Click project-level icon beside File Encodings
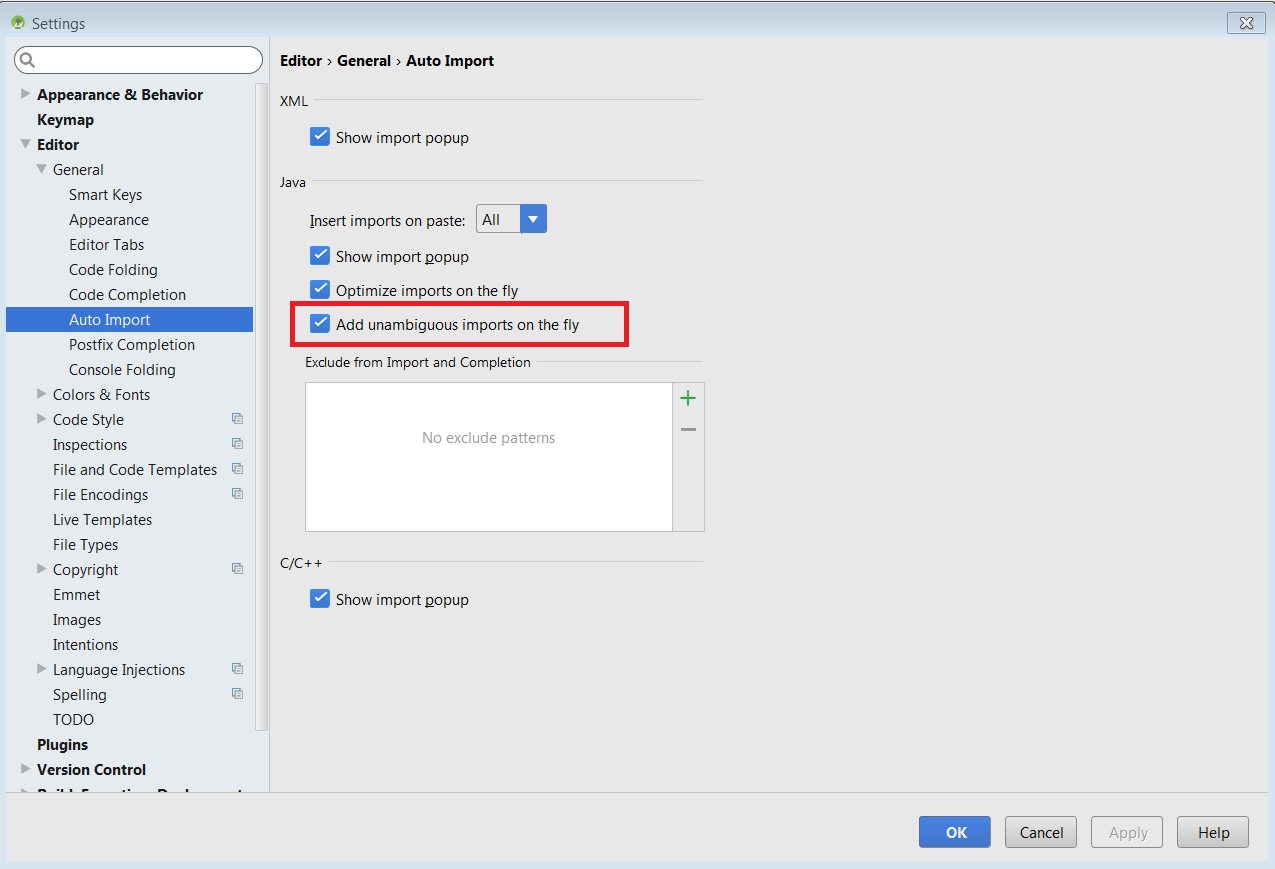The height and width of the screenshot is (869, 1275). coord(237,494)
